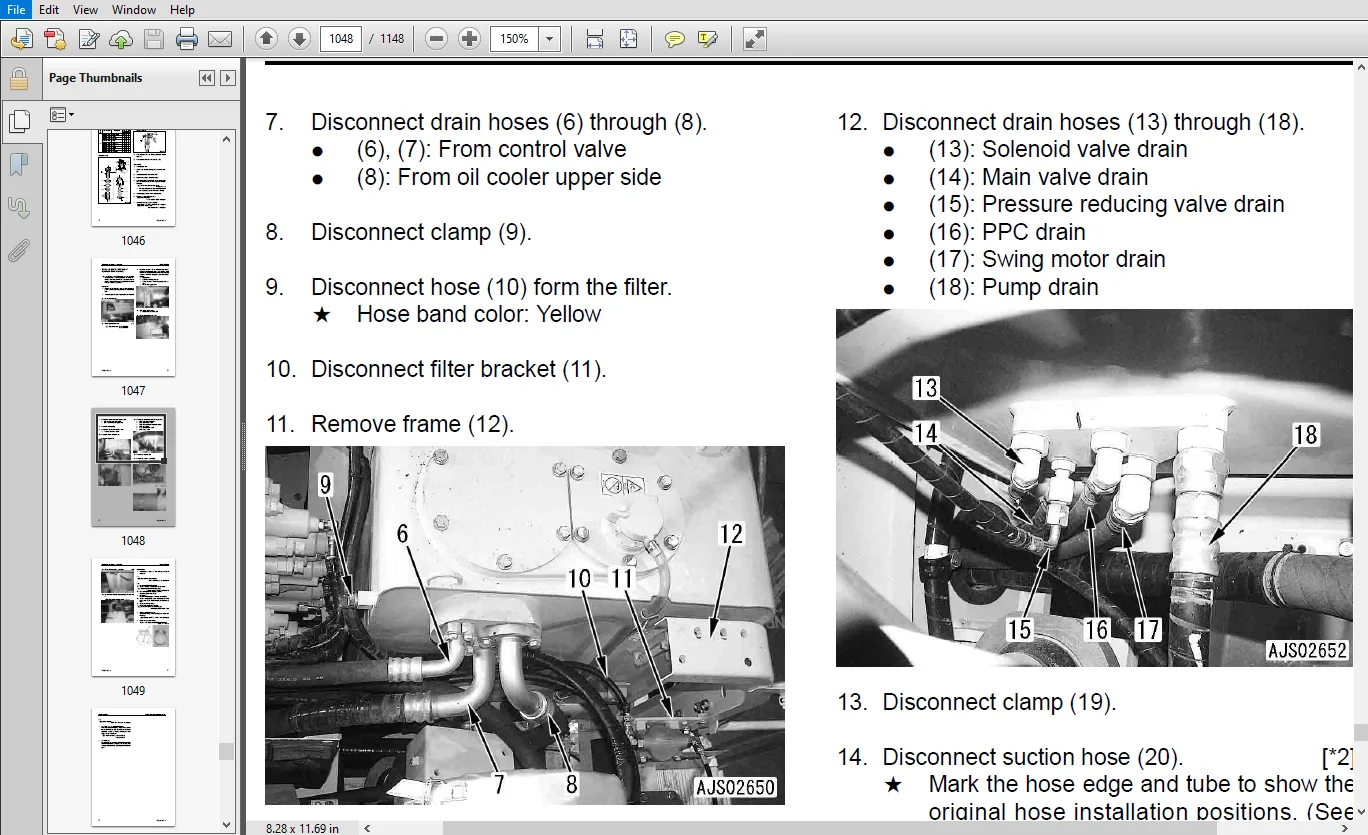This screenshot has width=1368, height=835.
Task: Select page 1047 thumbnail
Action: pyautogui.click(x=133, y=317)
